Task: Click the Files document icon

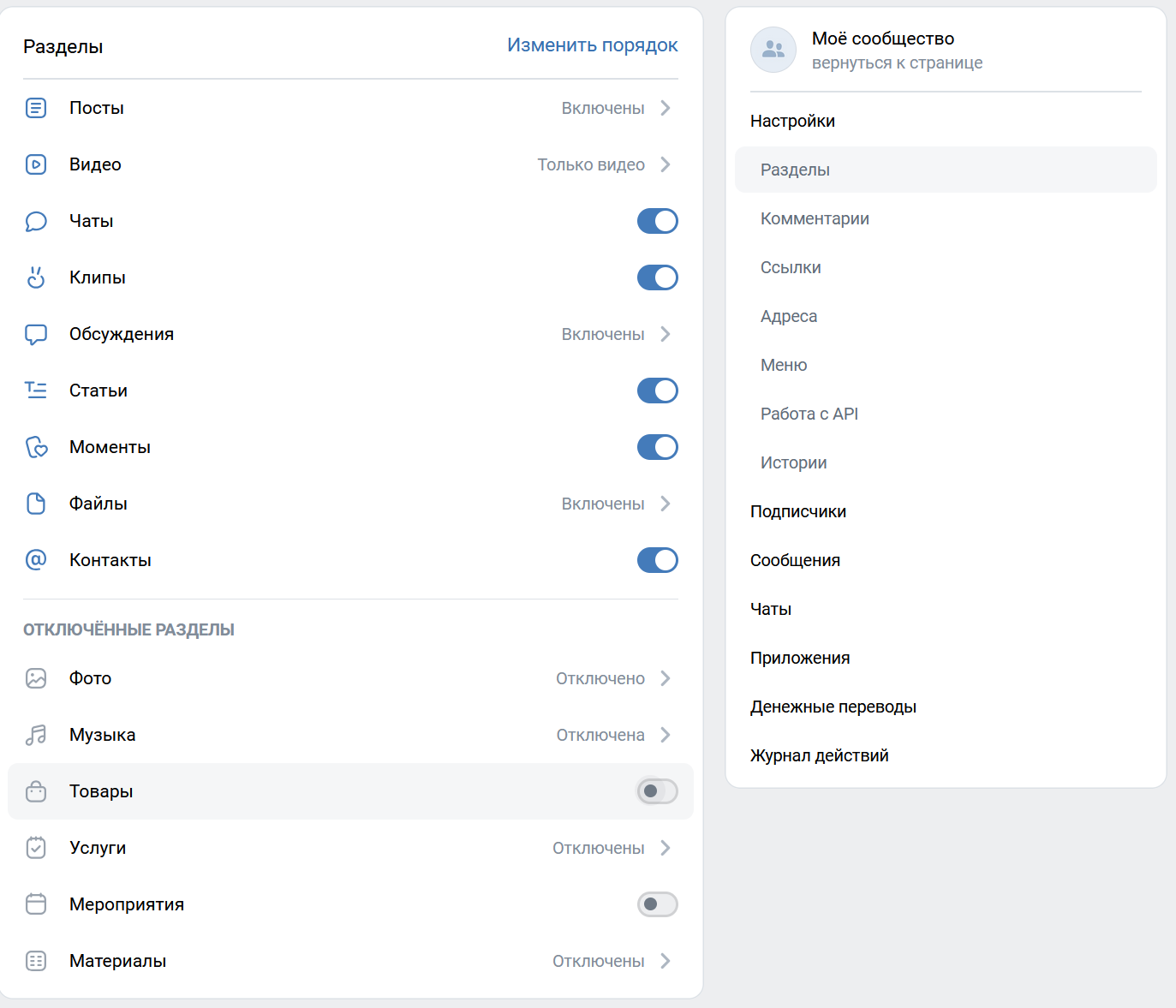Action: 36,504
